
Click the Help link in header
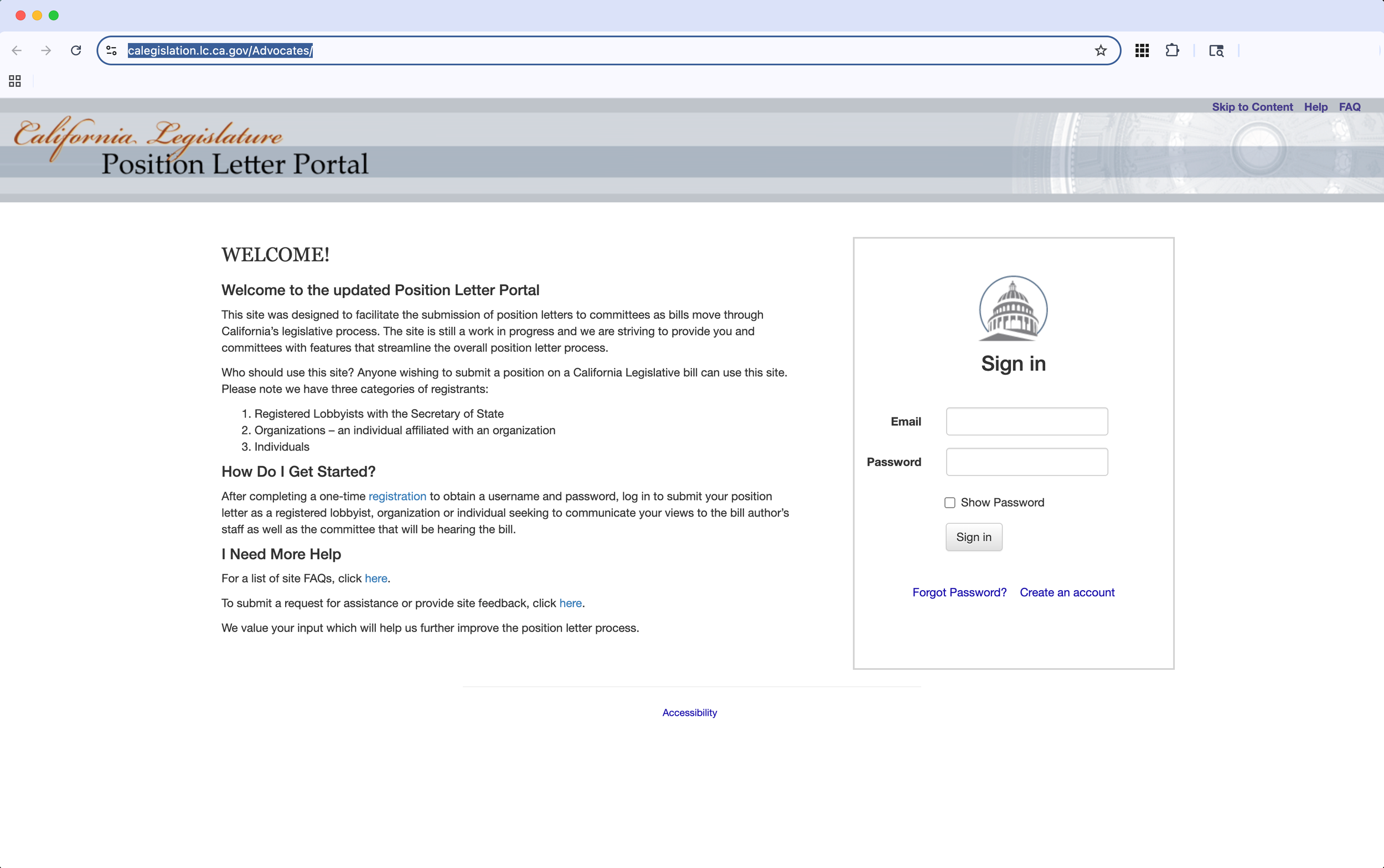pyautogui.click(x=1316, y=107)
